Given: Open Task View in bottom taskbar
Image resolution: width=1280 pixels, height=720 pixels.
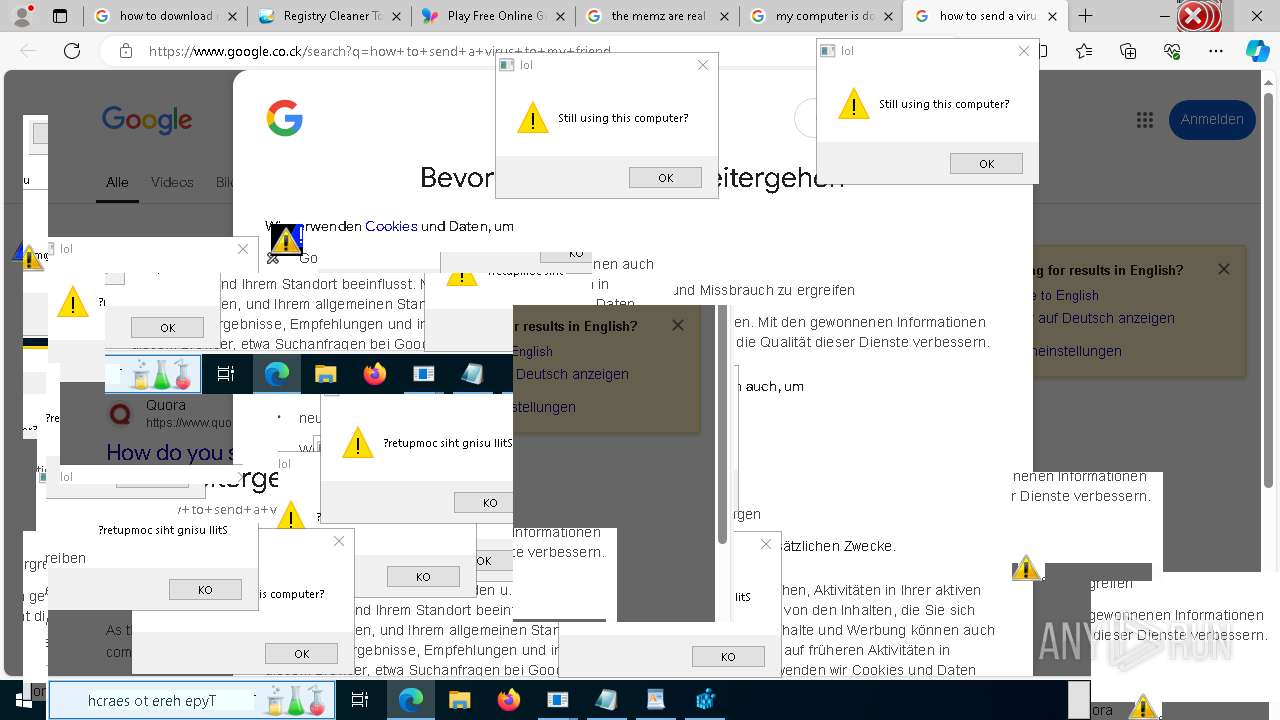Looking at the screenshot, I should tap(360, 701).
